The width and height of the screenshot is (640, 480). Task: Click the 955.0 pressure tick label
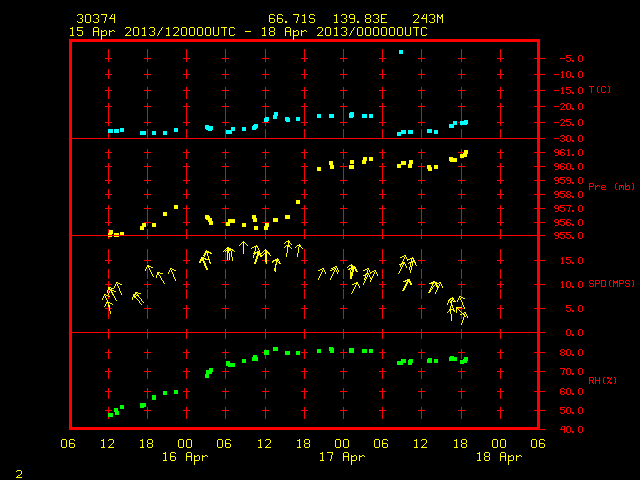click(x=568, y=236)
